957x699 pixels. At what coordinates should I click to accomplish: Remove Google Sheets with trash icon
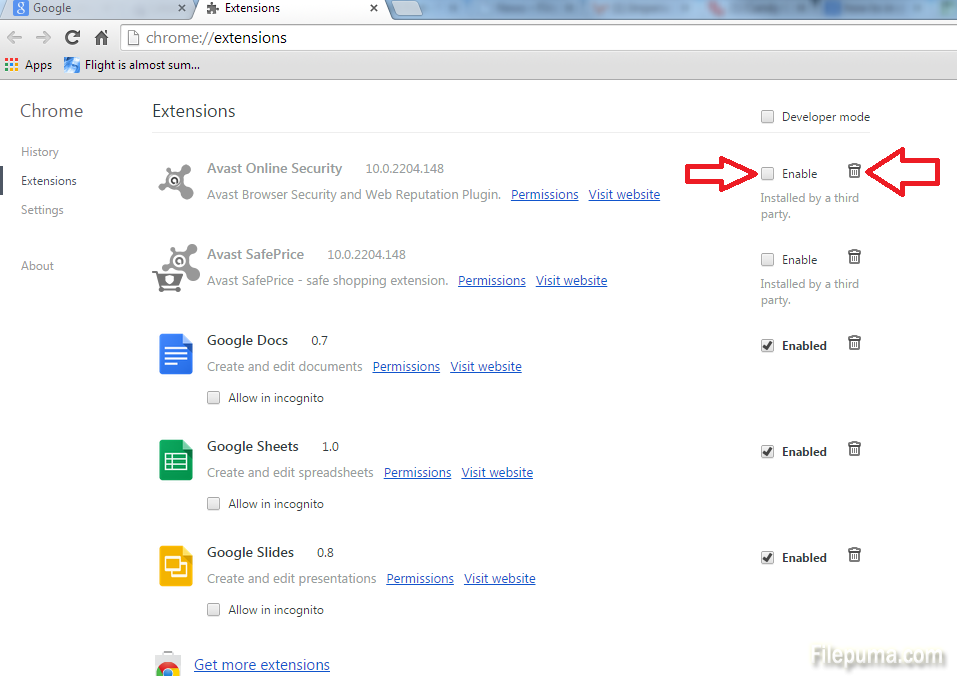pos(854,449)
